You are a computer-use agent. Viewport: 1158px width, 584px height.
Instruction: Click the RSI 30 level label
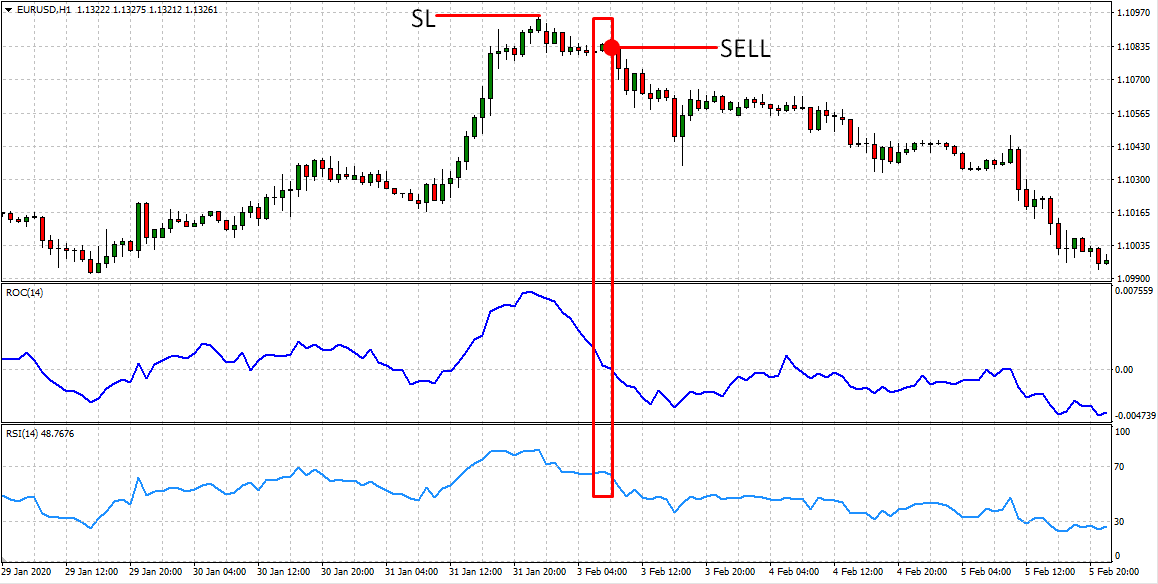(1122, 521)
